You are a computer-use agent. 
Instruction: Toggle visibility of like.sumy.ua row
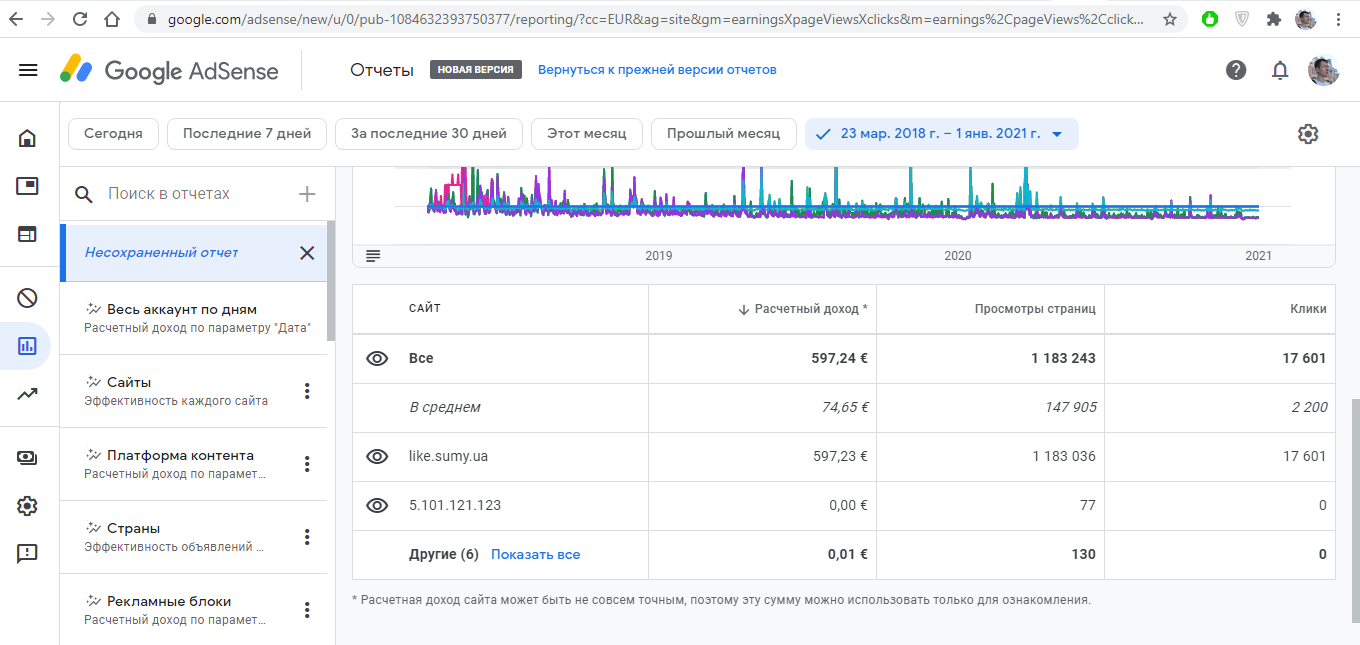click(377, 456)
